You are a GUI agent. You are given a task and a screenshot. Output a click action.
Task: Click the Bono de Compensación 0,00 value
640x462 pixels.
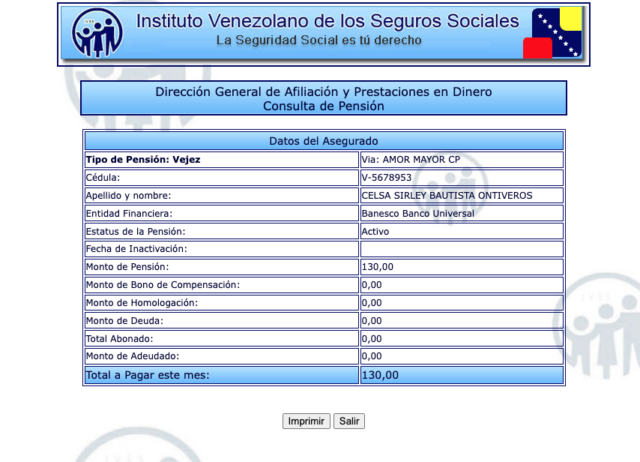[x=372, y=285]
